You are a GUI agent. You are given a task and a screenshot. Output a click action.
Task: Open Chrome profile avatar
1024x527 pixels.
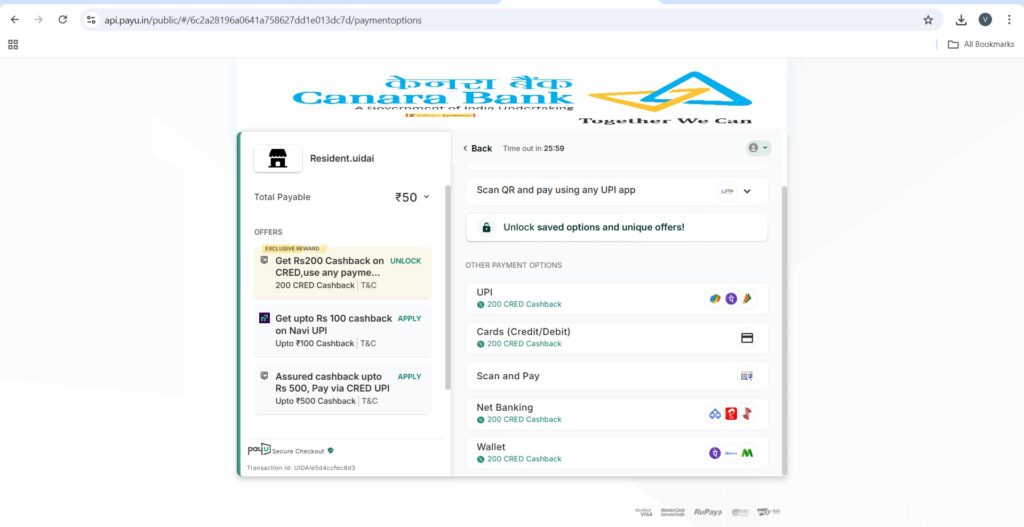point(985,20)
